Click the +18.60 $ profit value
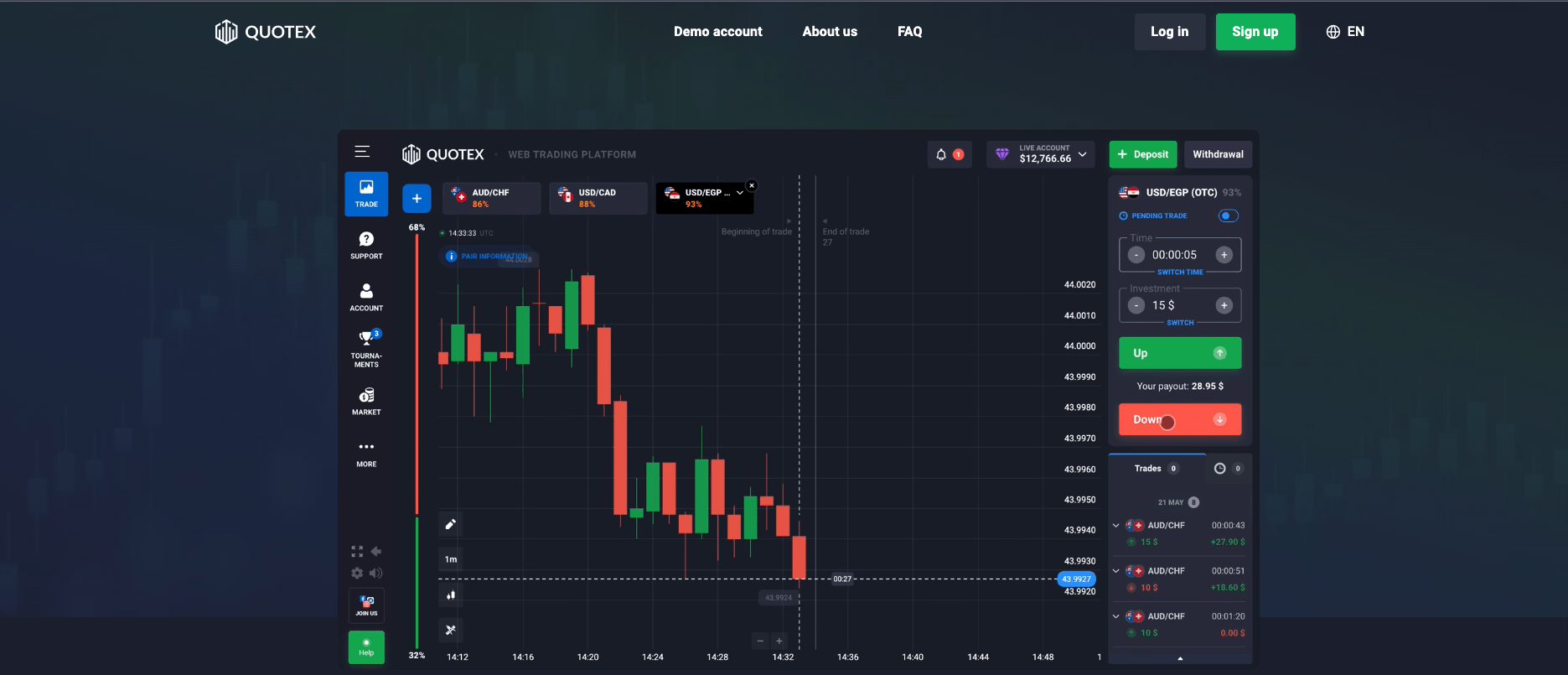Screen dimensions: 1568x675 click(1228, 587)
